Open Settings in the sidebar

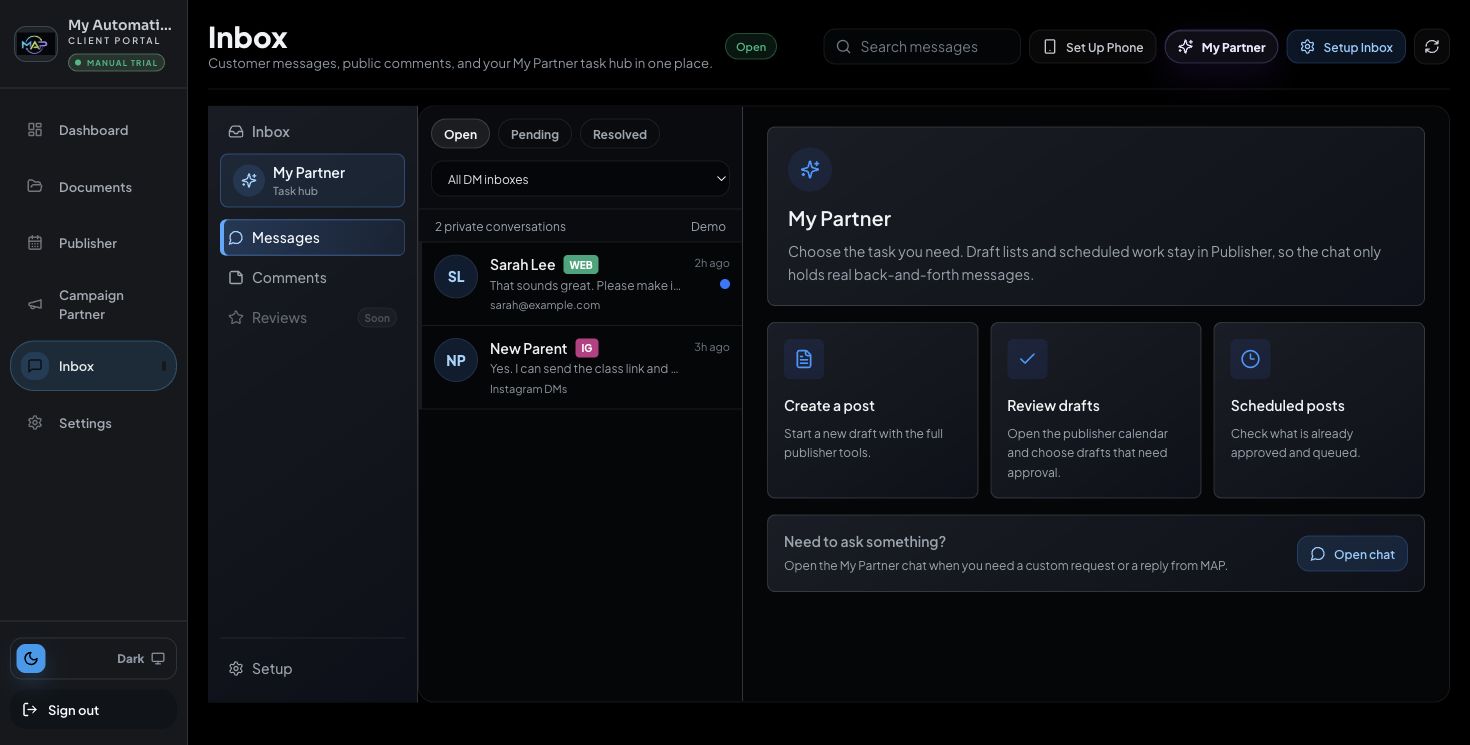coord(93,423)
